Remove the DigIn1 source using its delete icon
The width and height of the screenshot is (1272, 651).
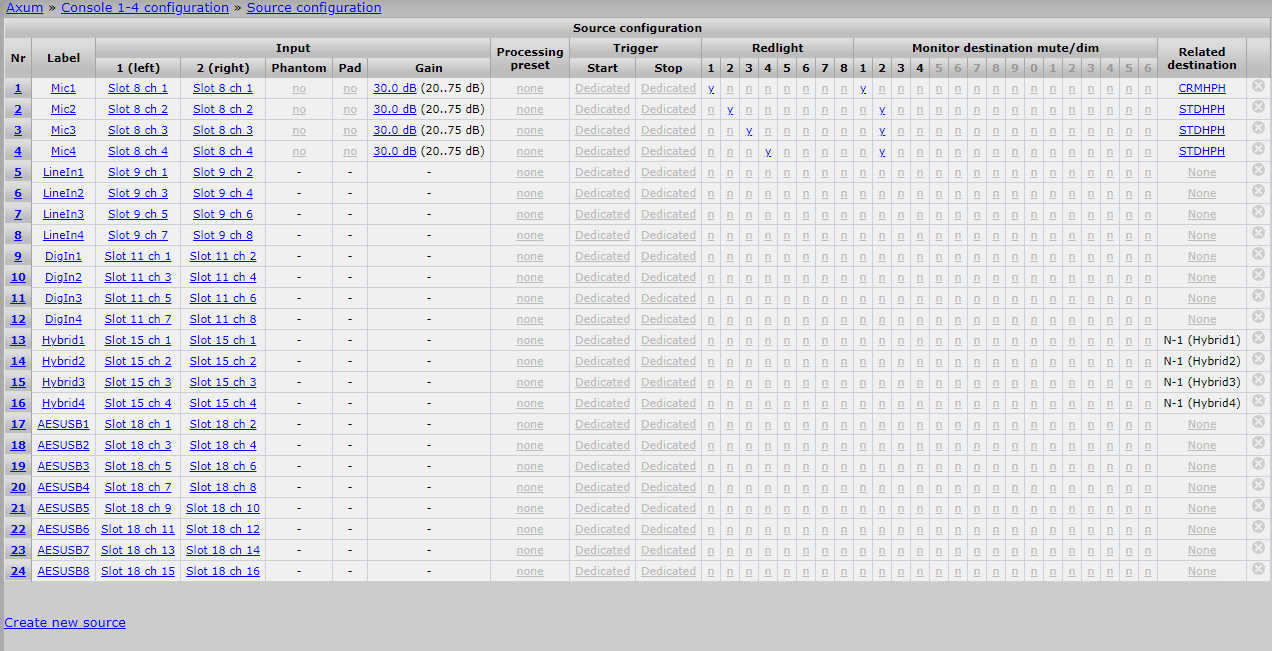pyautogui.click(x=1258, y=255)
